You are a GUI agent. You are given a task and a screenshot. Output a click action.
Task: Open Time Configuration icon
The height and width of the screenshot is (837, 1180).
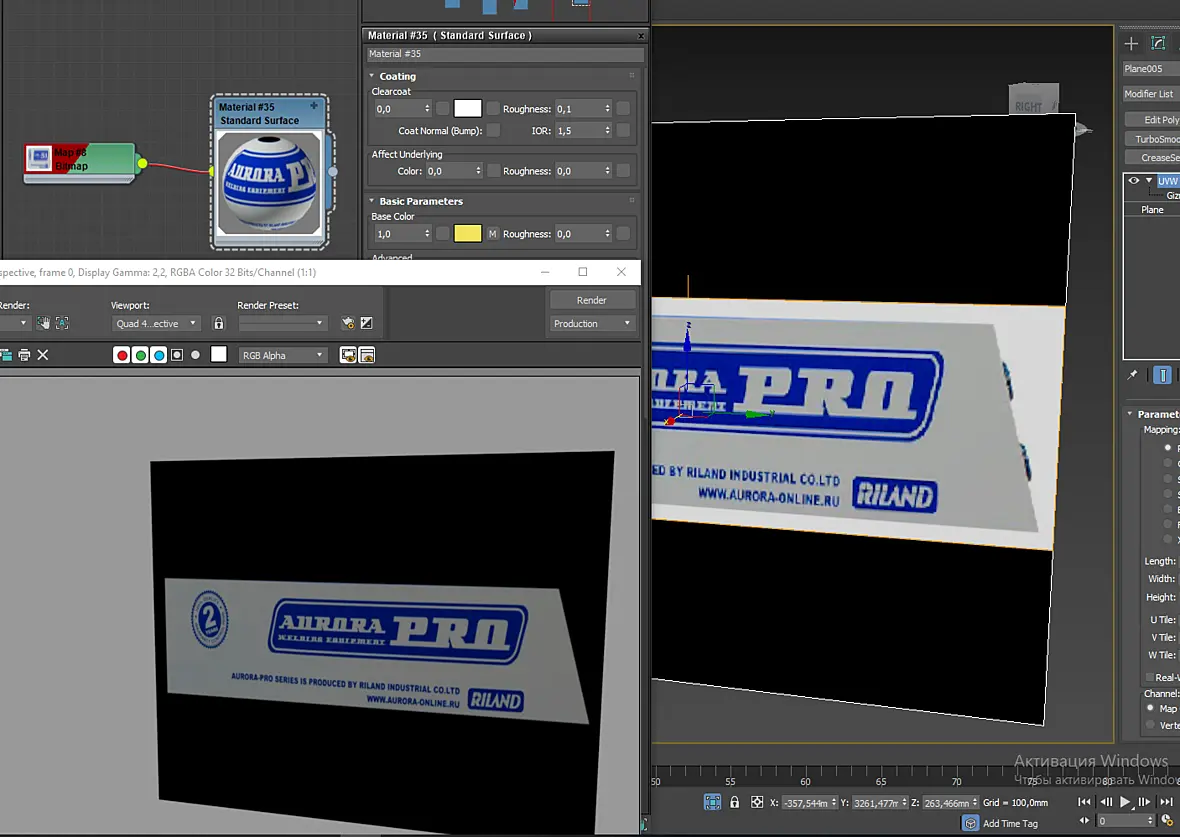pyautogui.click(x=1167, y=820)
